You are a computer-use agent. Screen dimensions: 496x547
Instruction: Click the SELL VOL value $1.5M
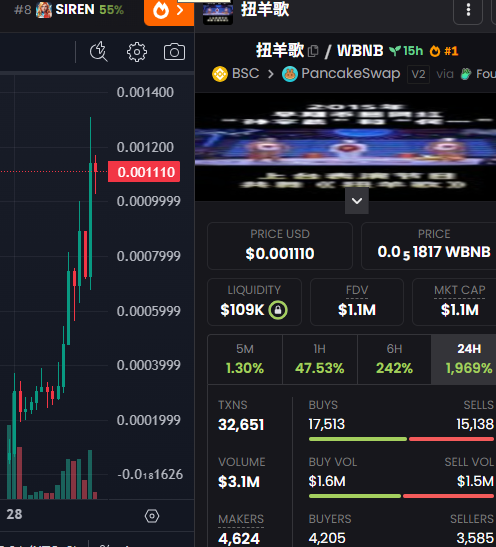[475, 481]
